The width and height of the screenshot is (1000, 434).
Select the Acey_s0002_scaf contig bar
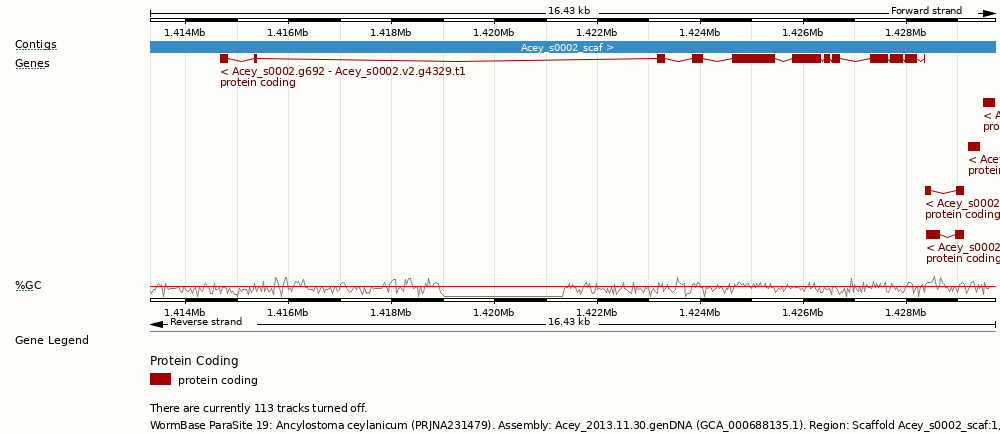[x=567, y=47]
